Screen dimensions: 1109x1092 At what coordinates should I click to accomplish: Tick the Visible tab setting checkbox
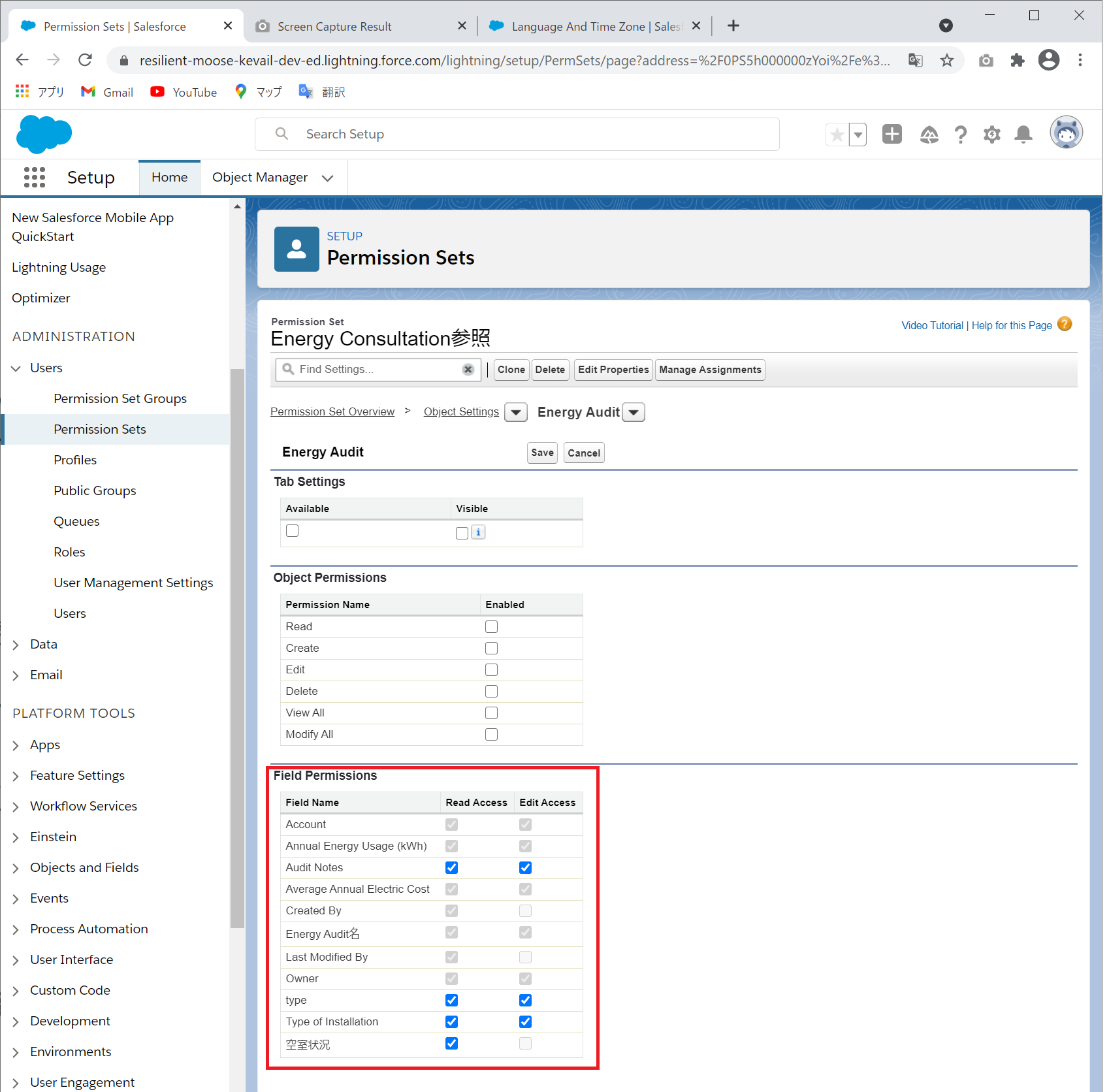(x=462, y=533)
